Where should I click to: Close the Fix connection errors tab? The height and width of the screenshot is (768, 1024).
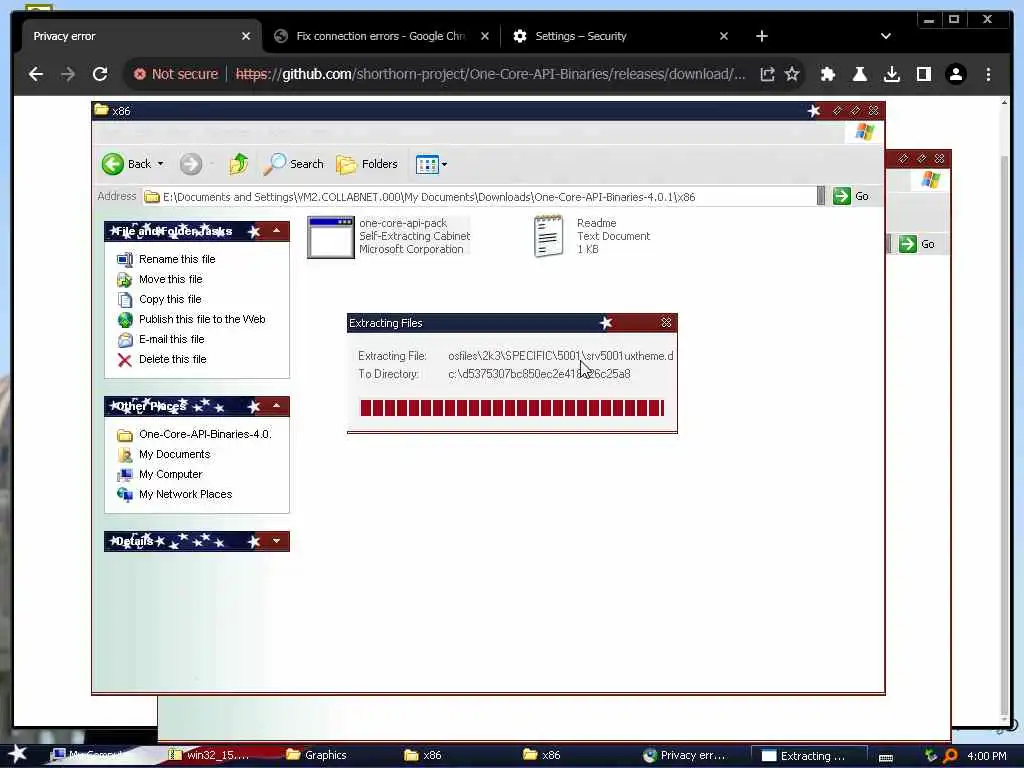pyautogui.click(x=485, y=37)
